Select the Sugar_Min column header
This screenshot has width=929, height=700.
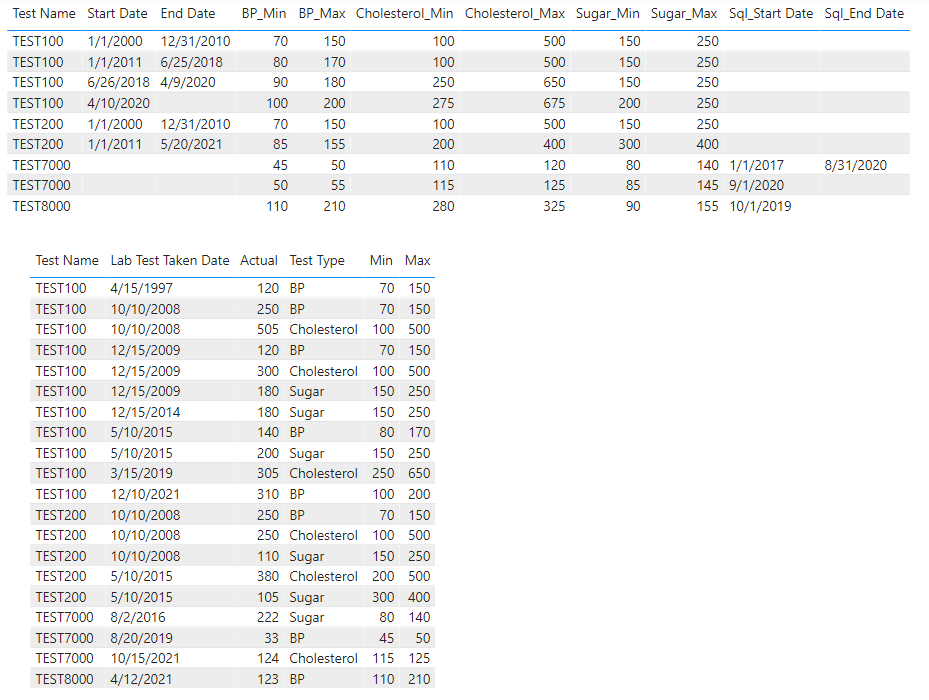point(607,14)
